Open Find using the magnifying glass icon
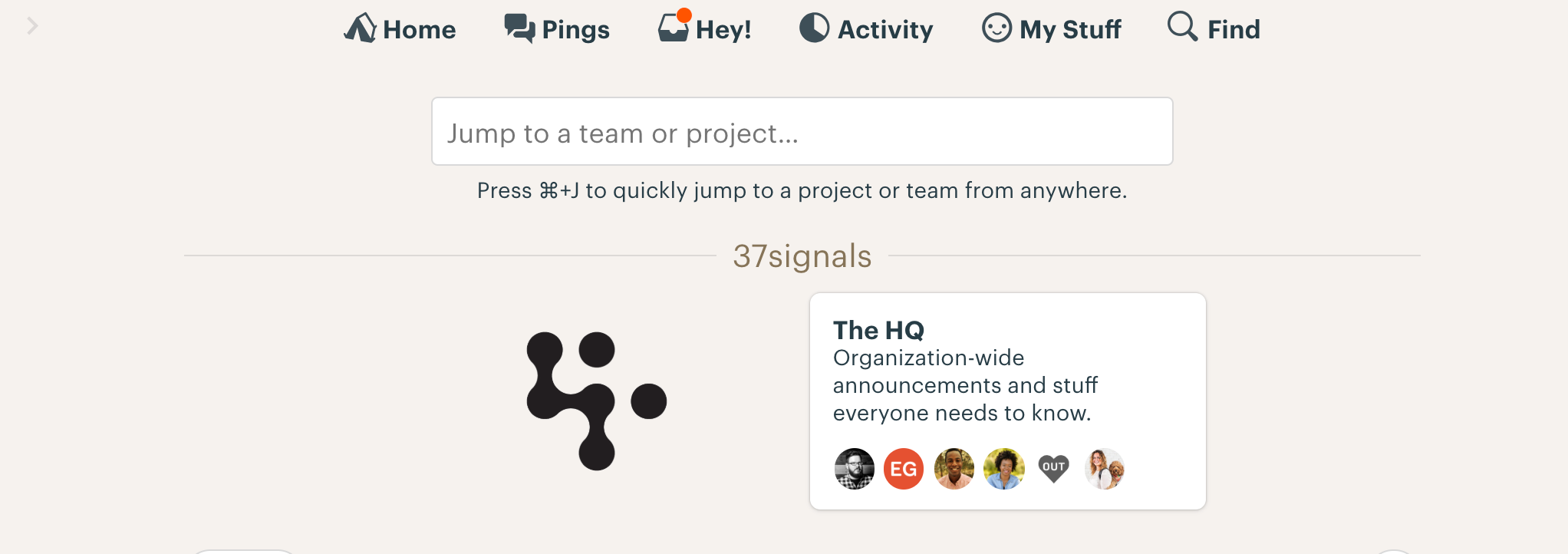Image resolution: width=1568 pixels, height=554 pixels. (x=1180, y=28)
